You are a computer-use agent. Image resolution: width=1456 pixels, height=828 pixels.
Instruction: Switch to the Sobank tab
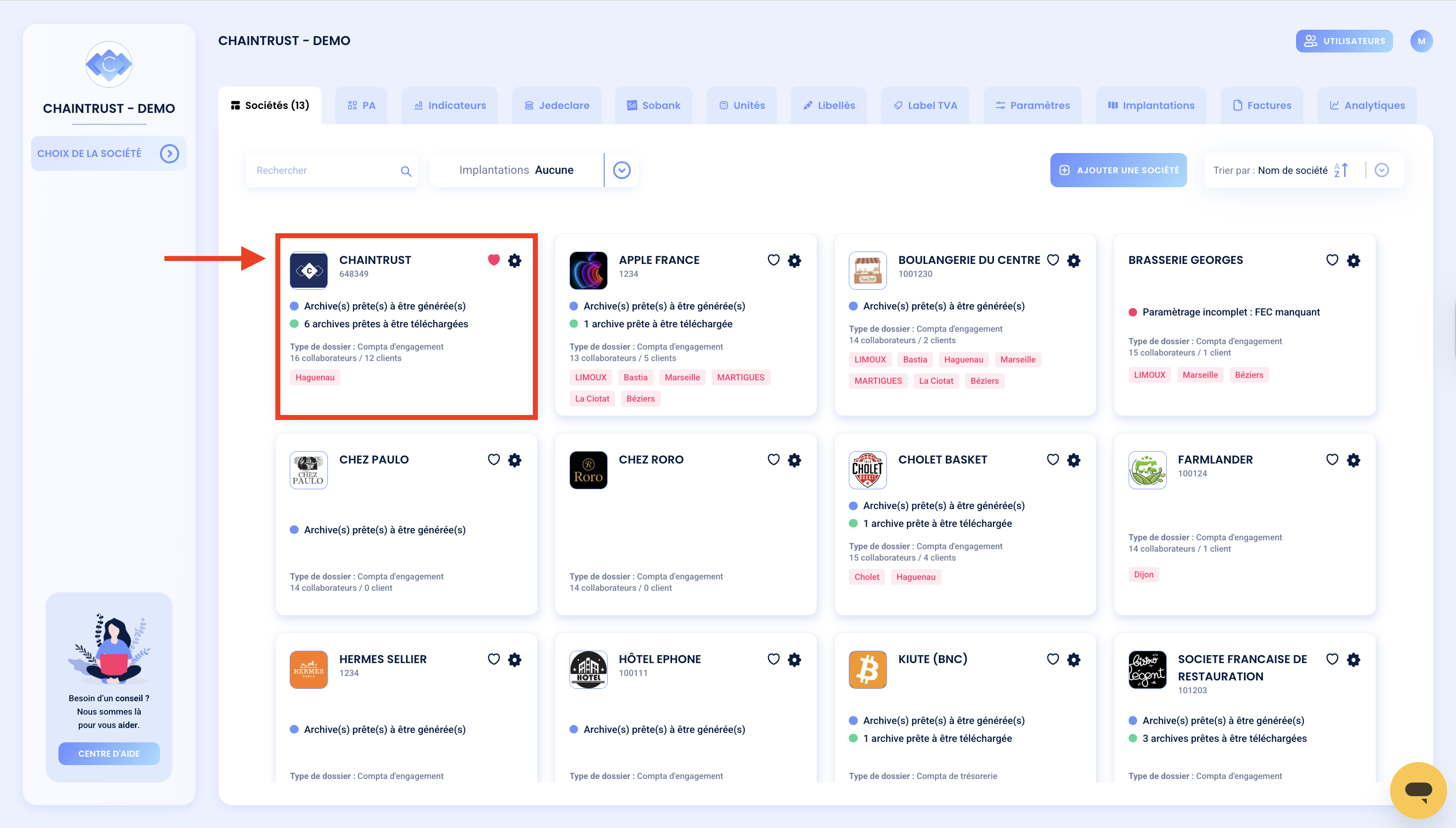[653, 105]
